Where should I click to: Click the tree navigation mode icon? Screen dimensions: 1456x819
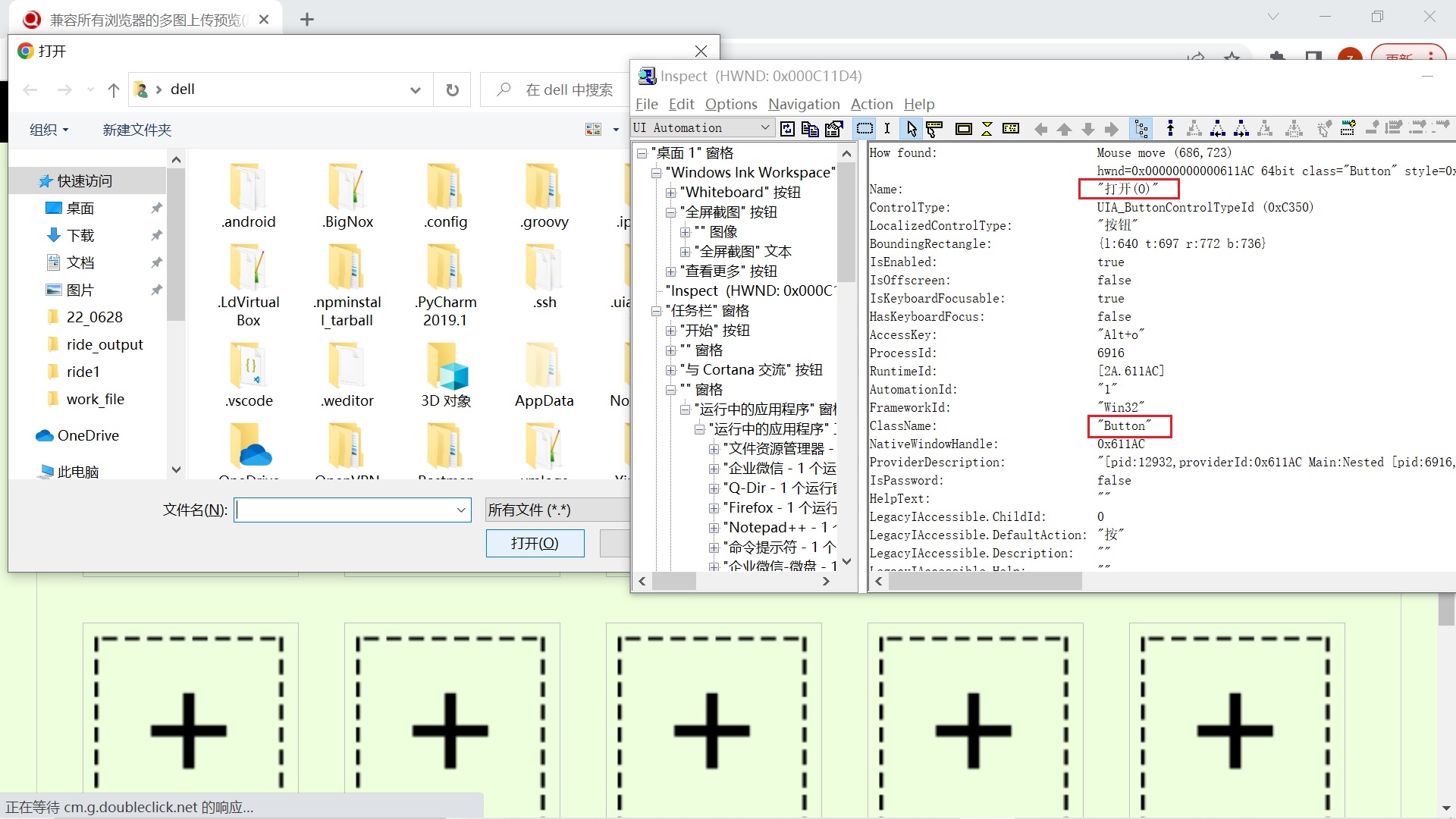[x=1141, y=128]
